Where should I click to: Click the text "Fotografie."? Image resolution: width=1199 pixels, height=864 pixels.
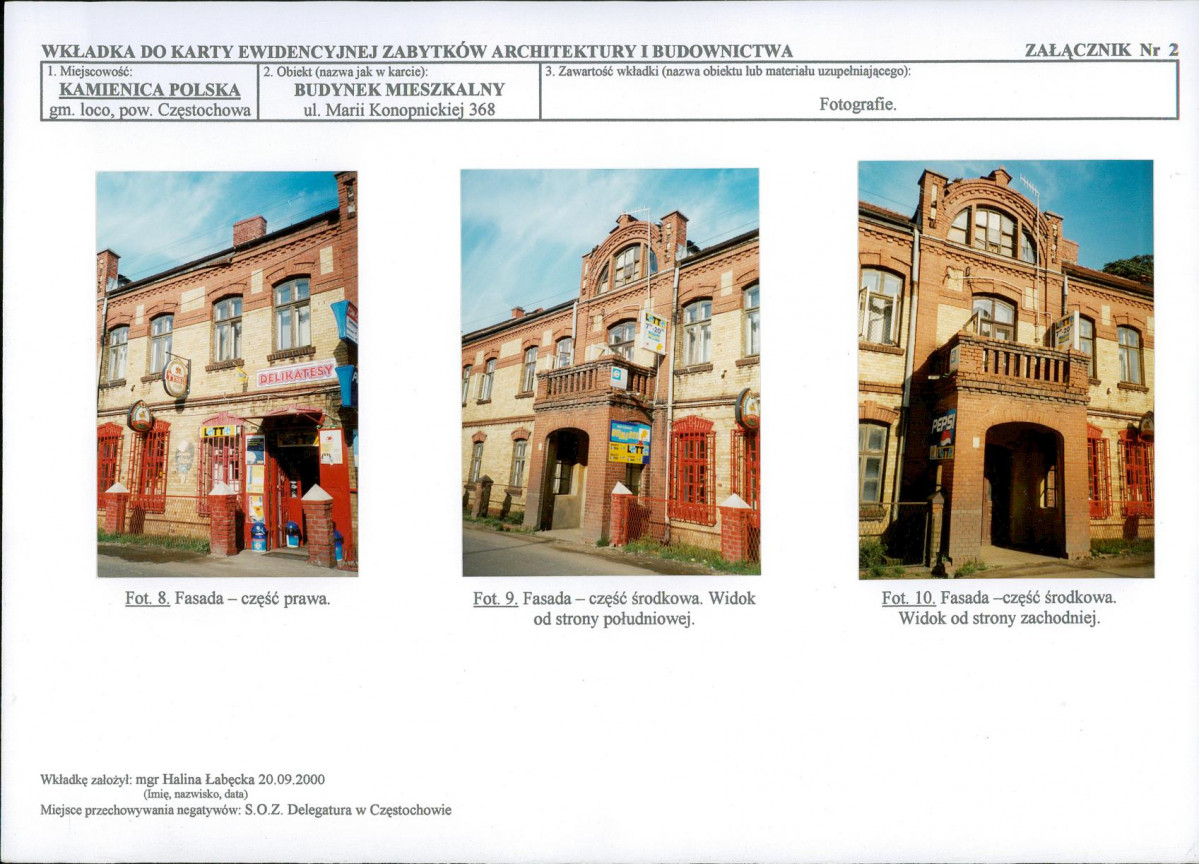click(x=858, y=104)
